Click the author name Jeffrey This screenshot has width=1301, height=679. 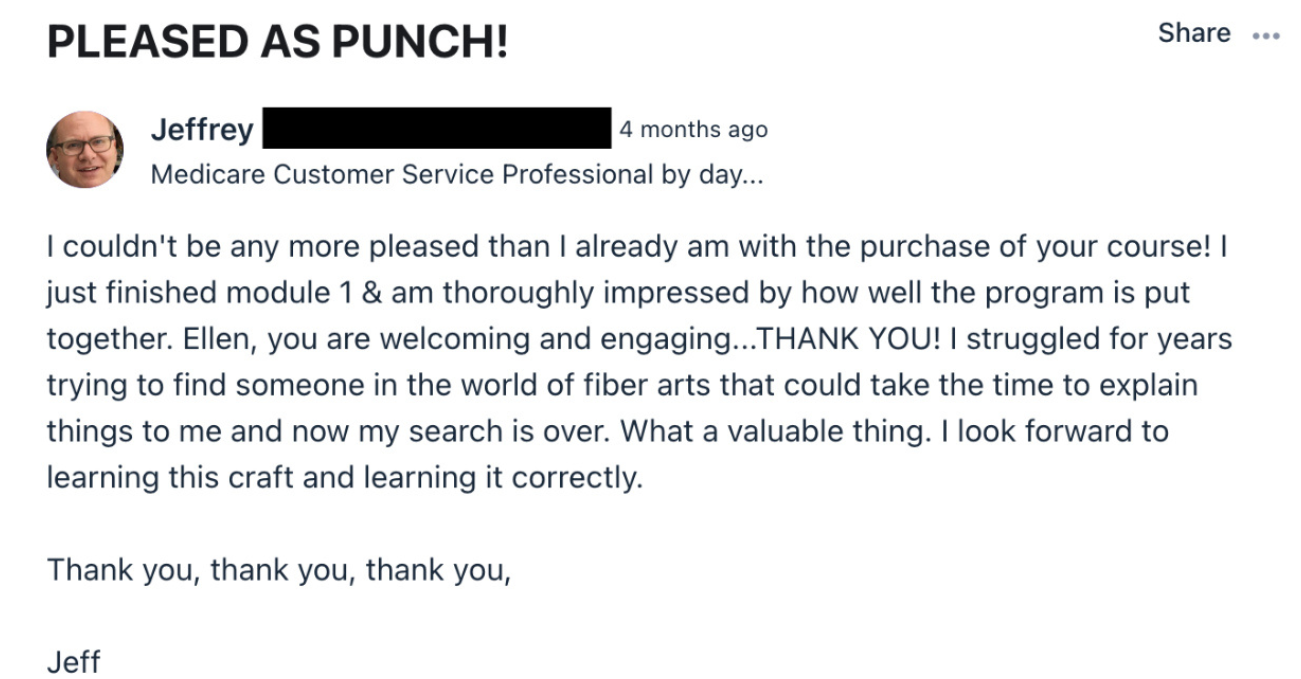click(x=202, y=130)
